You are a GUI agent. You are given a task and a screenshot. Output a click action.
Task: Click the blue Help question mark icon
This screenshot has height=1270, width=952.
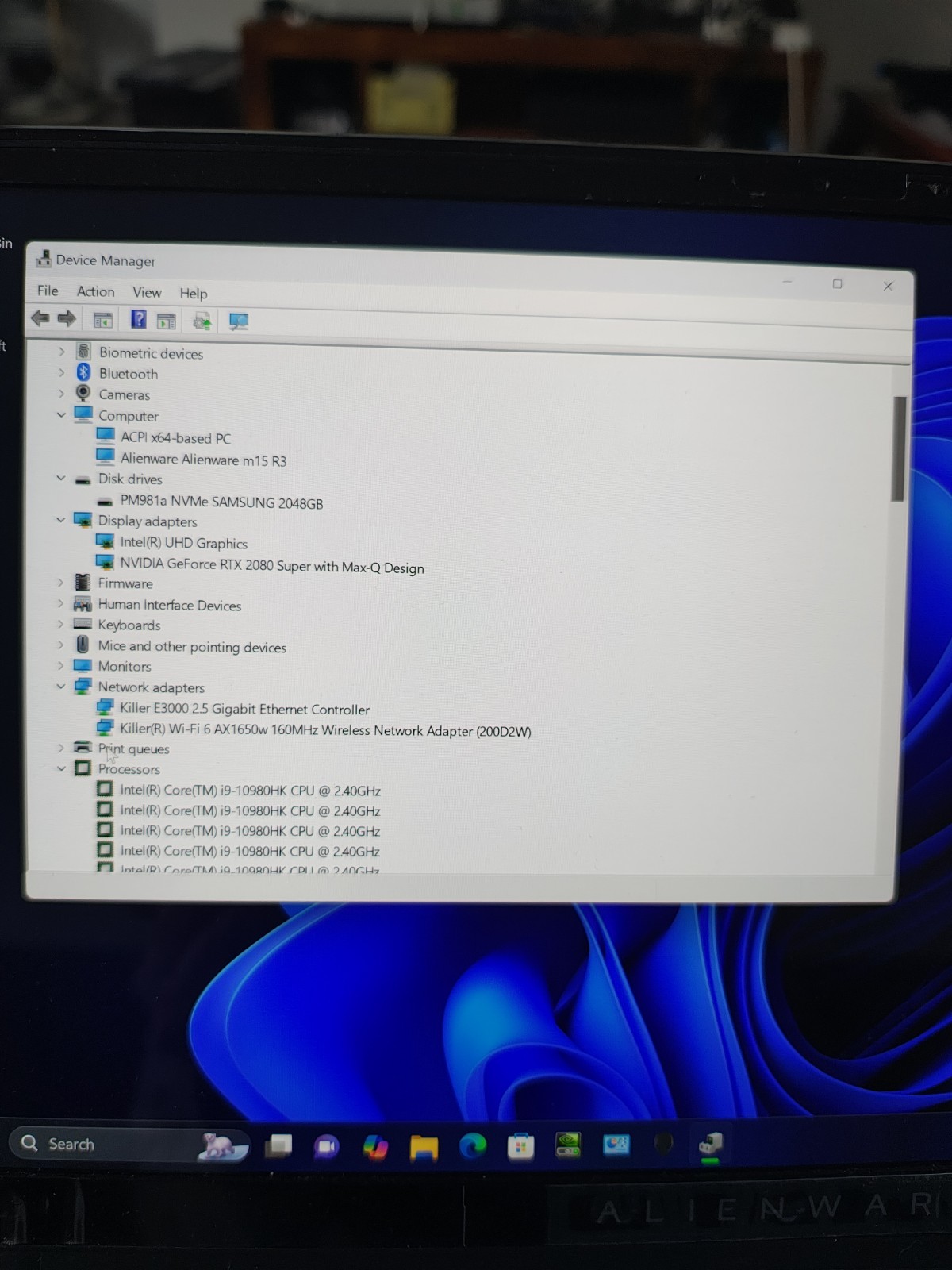tap(139, 319)
